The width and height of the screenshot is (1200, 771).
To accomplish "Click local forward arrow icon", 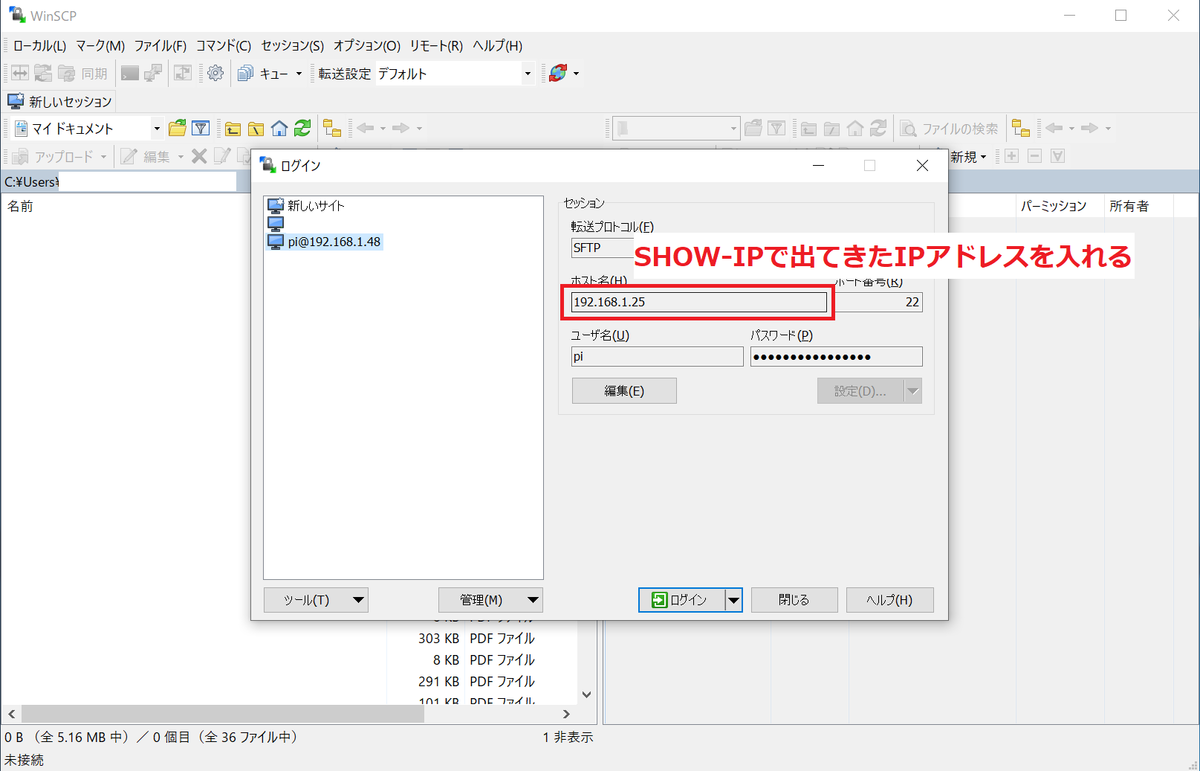I will (x=400, y=128).
